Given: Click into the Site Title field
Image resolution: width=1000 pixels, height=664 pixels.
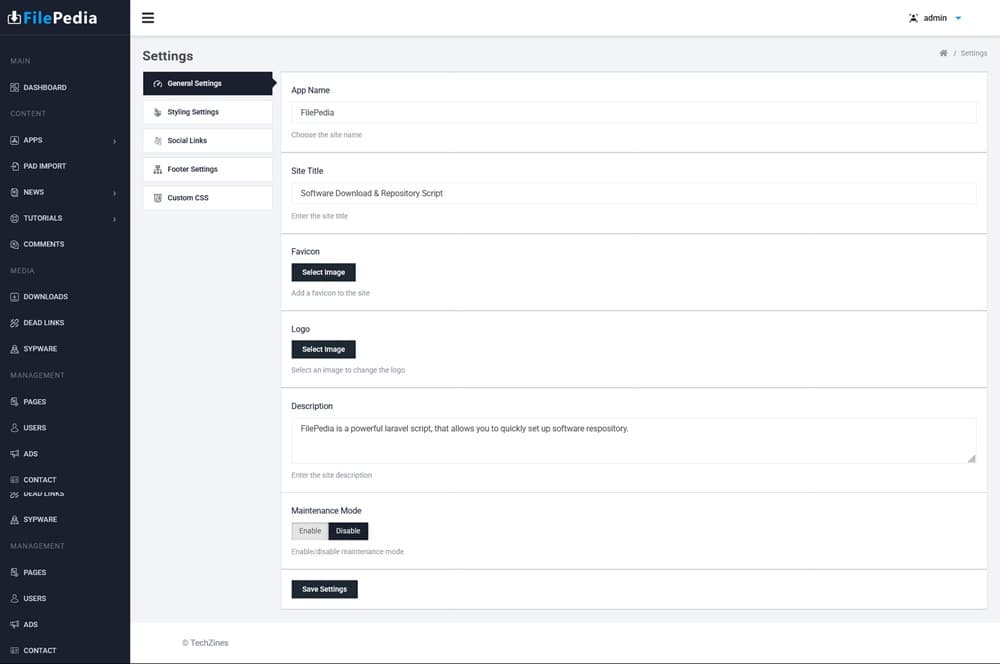Looking at the screenshot, I should [x=633, y=193].
